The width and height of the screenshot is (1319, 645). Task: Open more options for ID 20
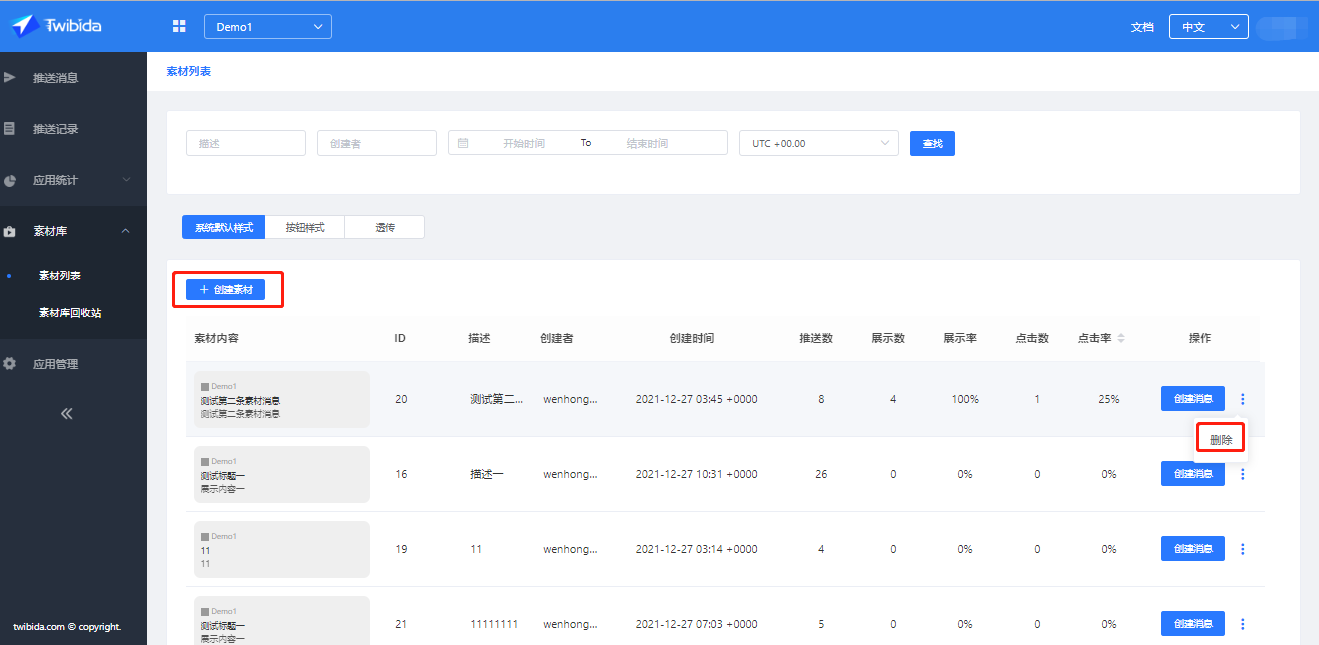tap(1243, 399)
